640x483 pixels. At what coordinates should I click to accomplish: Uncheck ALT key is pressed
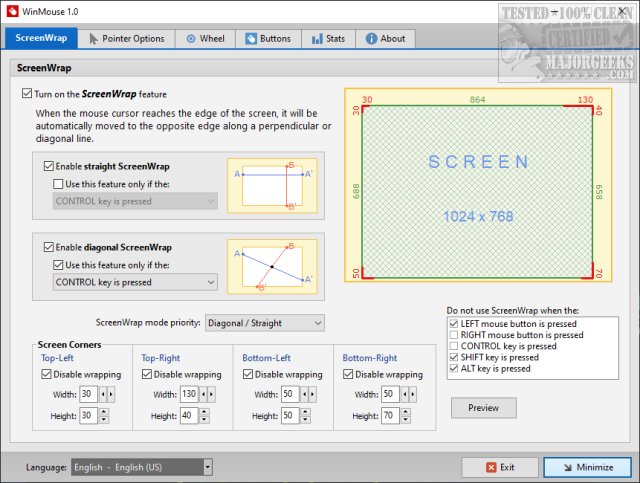tap(454, 369)
